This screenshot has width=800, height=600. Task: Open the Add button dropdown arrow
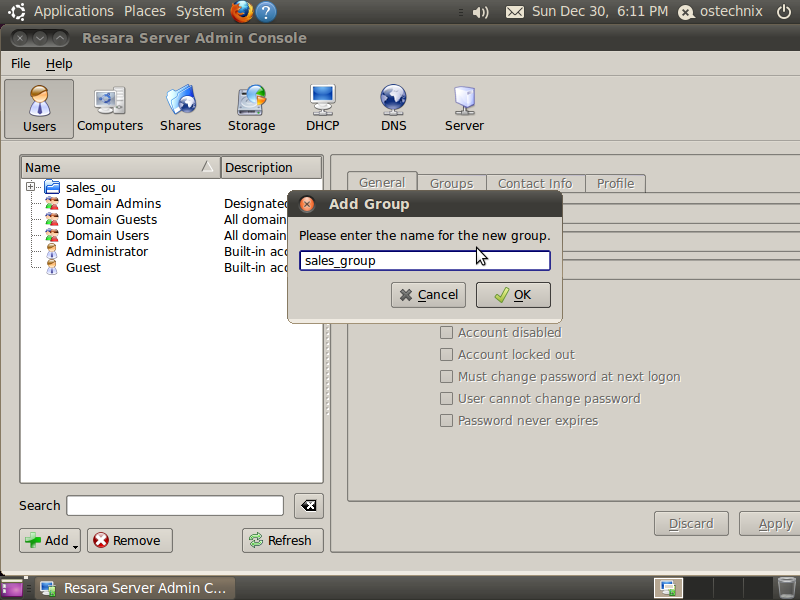(x=76, y=547)
